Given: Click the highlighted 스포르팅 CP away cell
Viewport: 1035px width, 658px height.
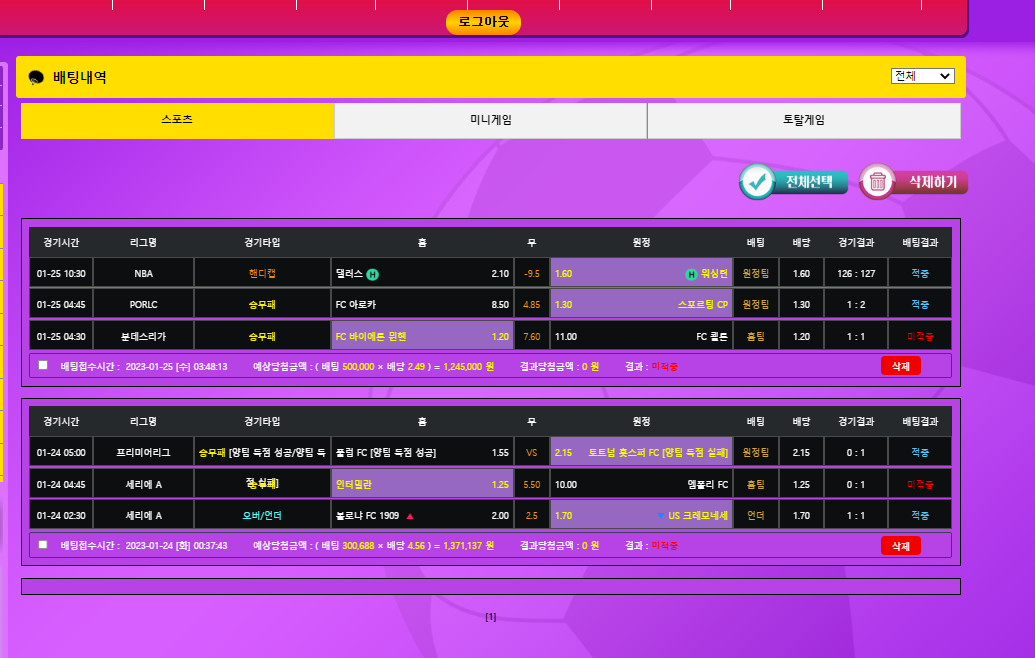Looking at the screenshot, I should click(x=641, y=305).
